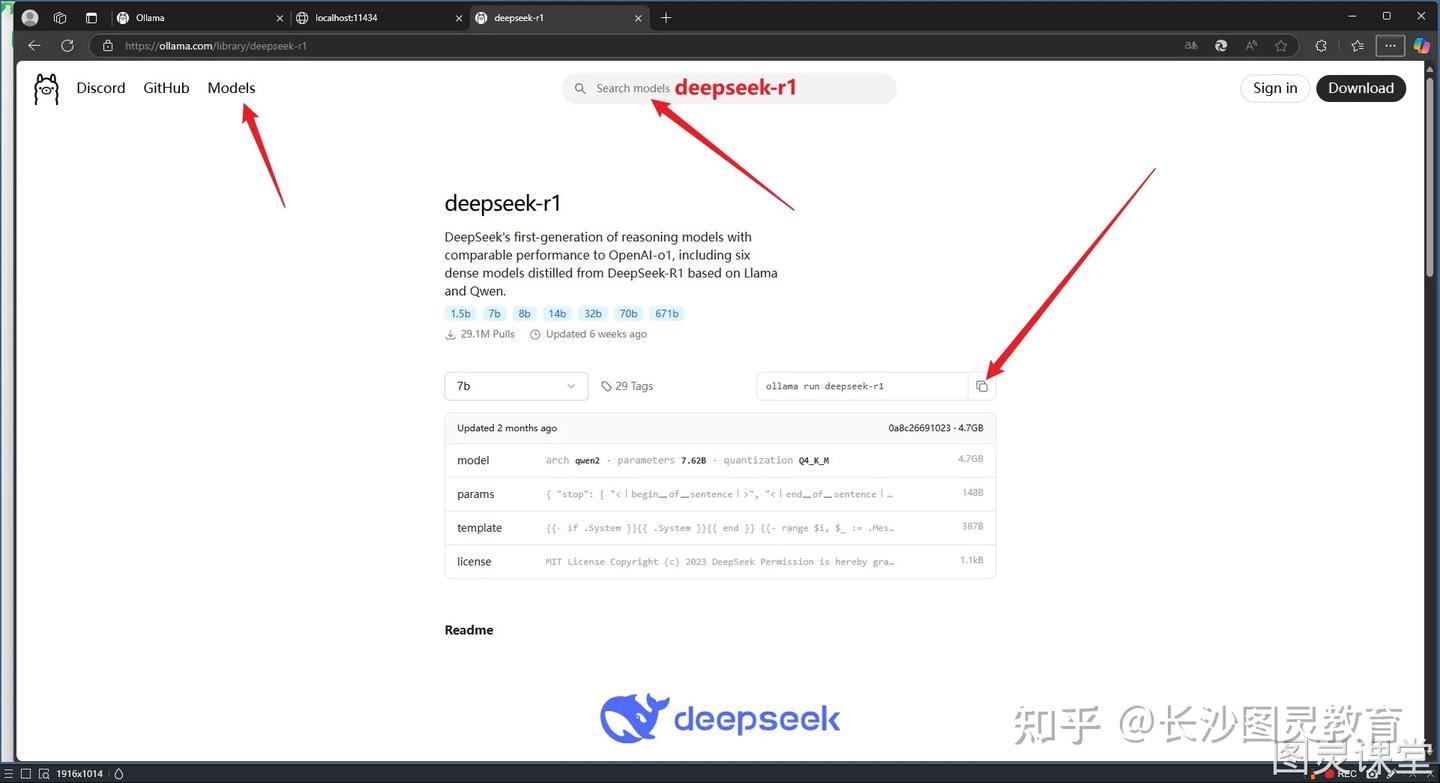This screenshot has height=783, width=1440.
Task: Open the Favorites list in the toolbar
Action: [x=1356, y=45]
